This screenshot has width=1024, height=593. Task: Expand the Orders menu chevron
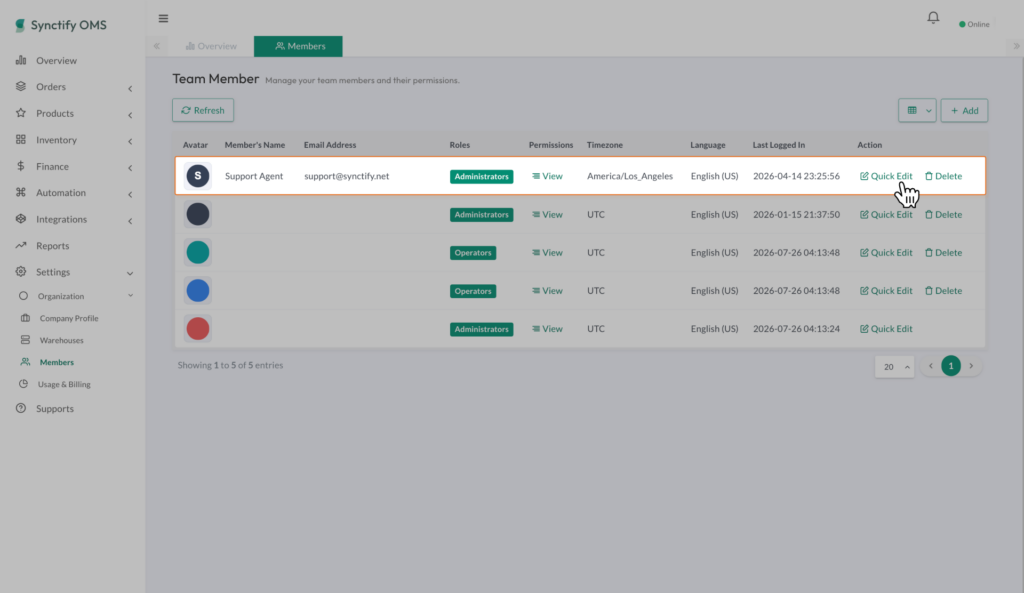point(130,88)
